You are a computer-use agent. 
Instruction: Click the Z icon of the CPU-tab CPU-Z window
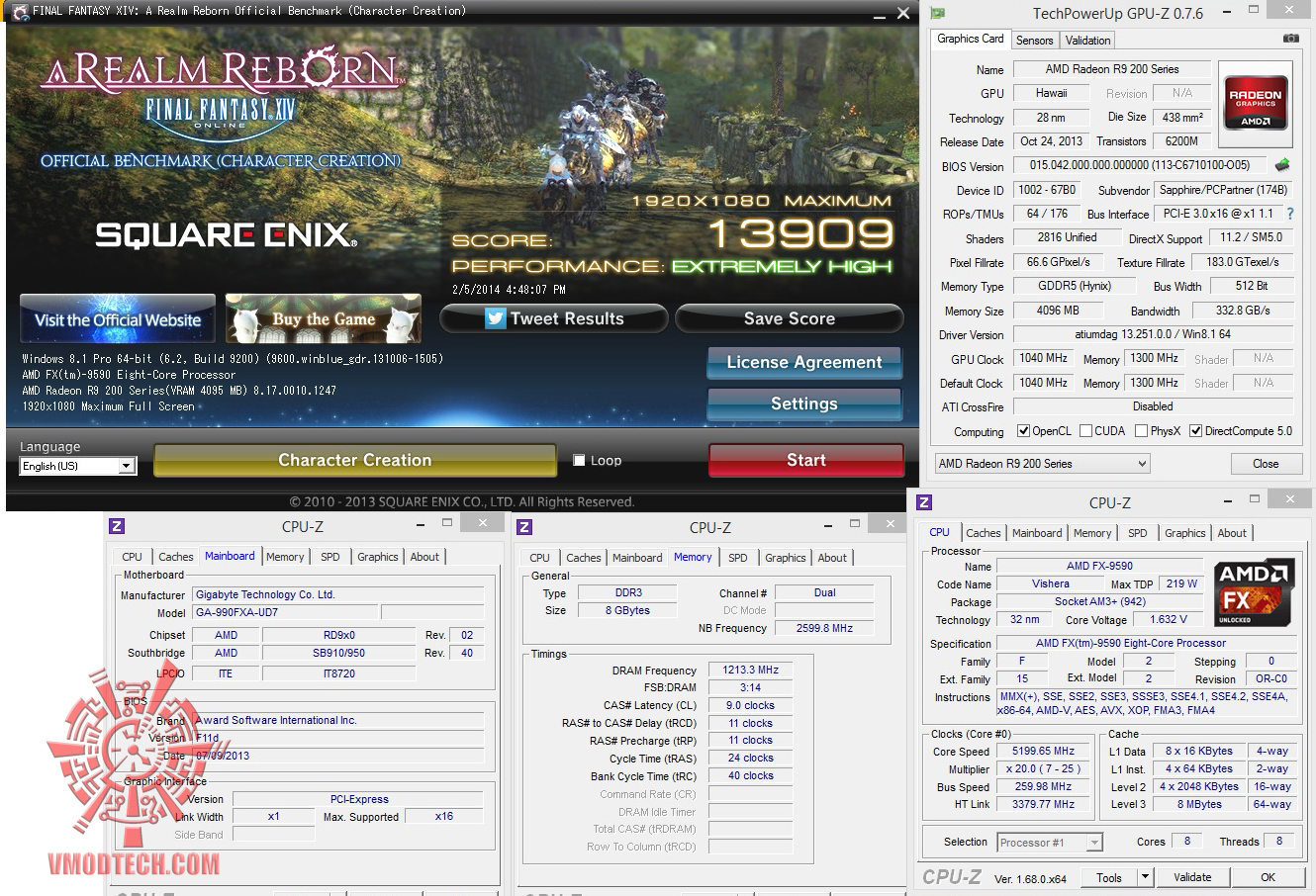pyautogui.click(x=924, y=502)
